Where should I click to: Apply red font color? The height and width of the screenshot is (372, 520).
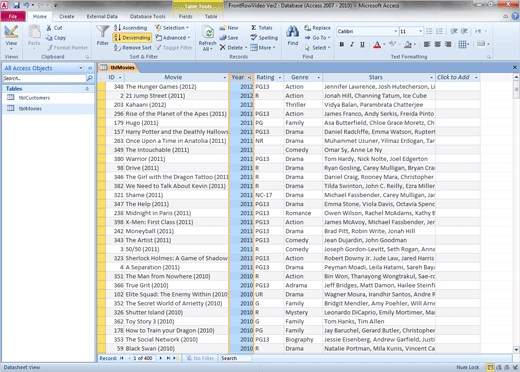click(377, 44)
